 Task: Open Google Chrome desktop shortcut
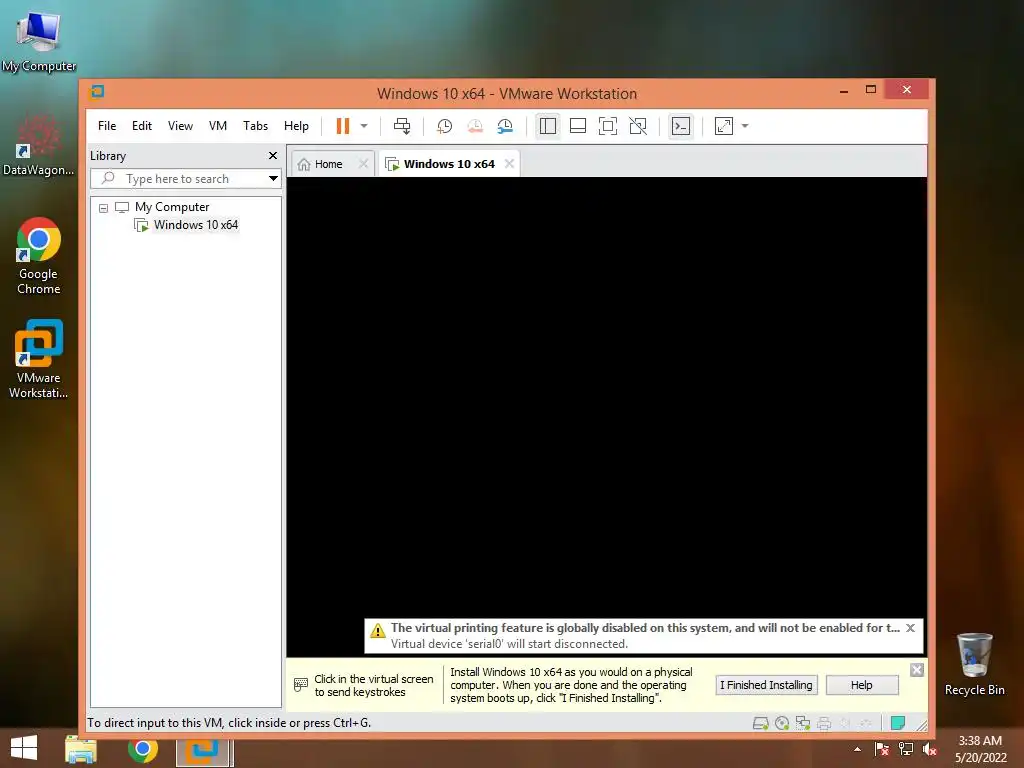coord(39,256)
